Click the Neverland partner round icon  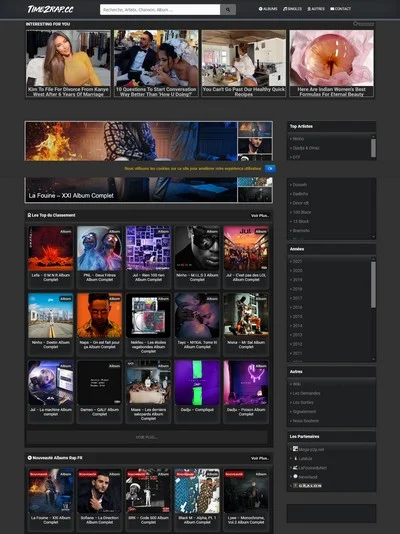click(x=295, y=476)
